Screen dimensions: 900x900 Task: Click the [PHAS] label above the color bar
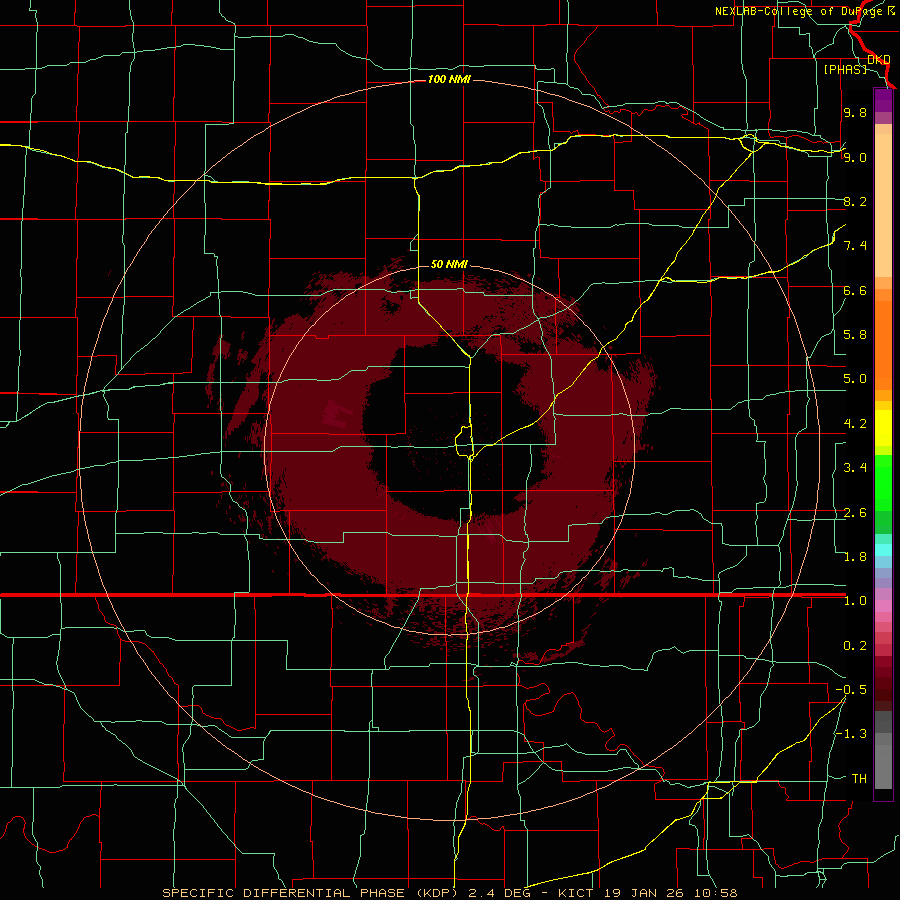coord(845,69)
